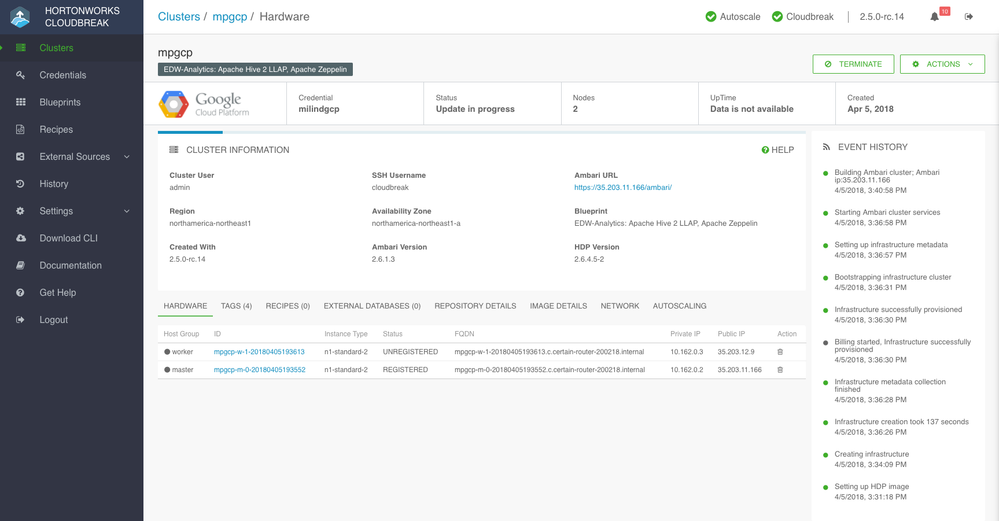
Task: Click the History clock icon
Action: coord(20,183)
